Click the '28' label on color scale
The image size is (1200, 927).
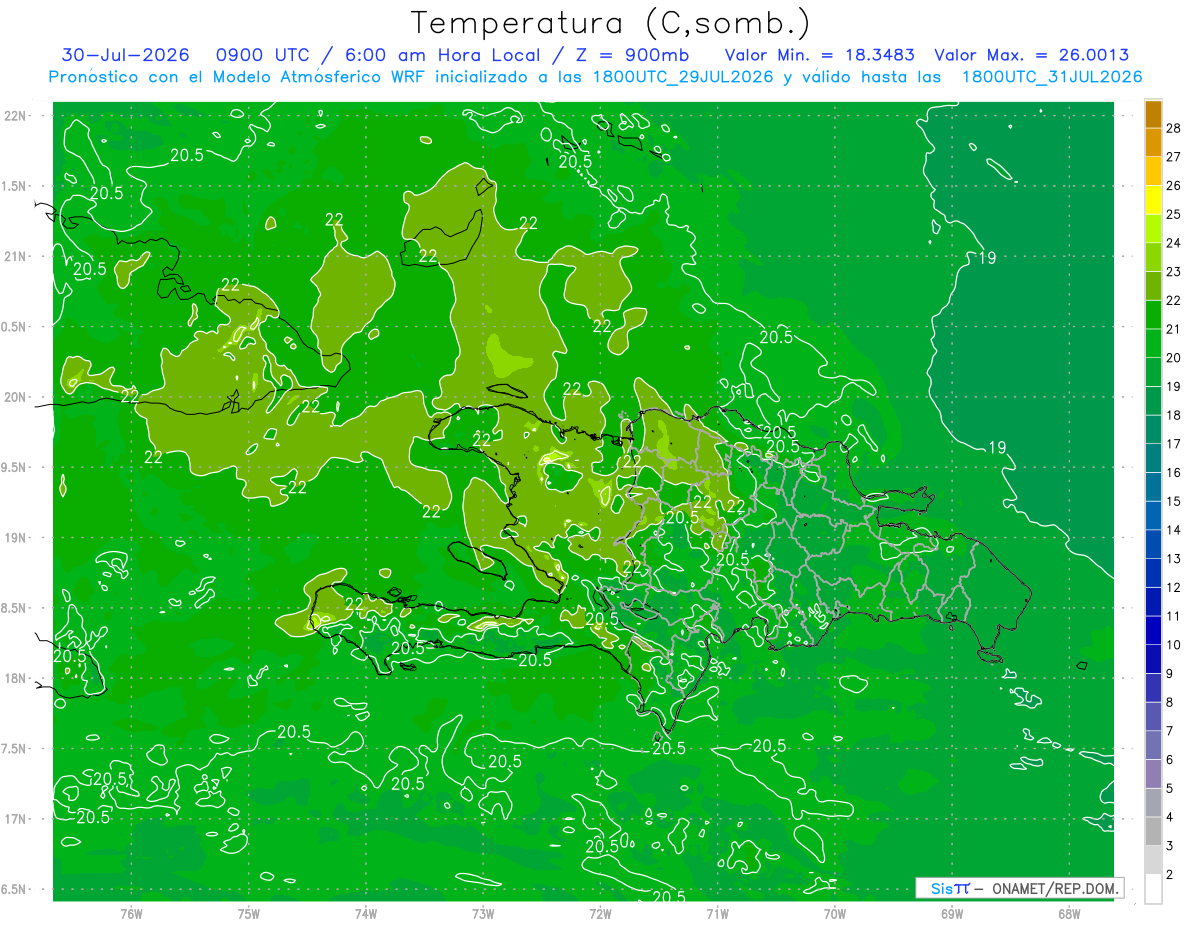click(1175, 128)
